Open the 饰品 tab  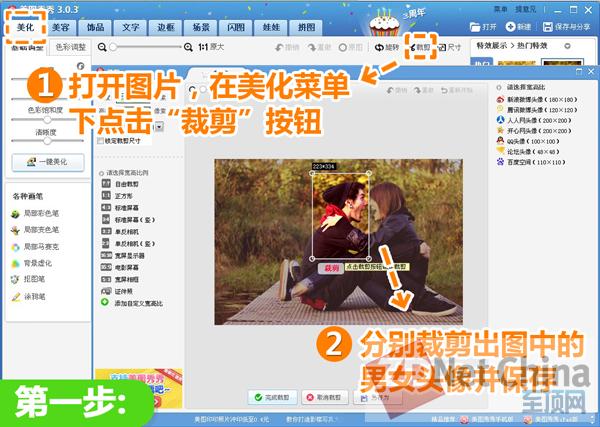pyautogui.click(x=95, y=28)
